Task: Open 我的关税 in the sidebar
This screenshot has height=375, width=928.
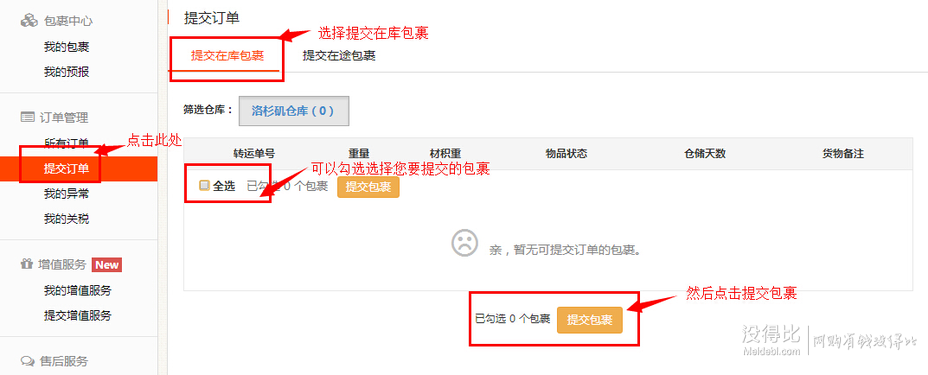Action: pyautogui.click(x=66, y=219)
